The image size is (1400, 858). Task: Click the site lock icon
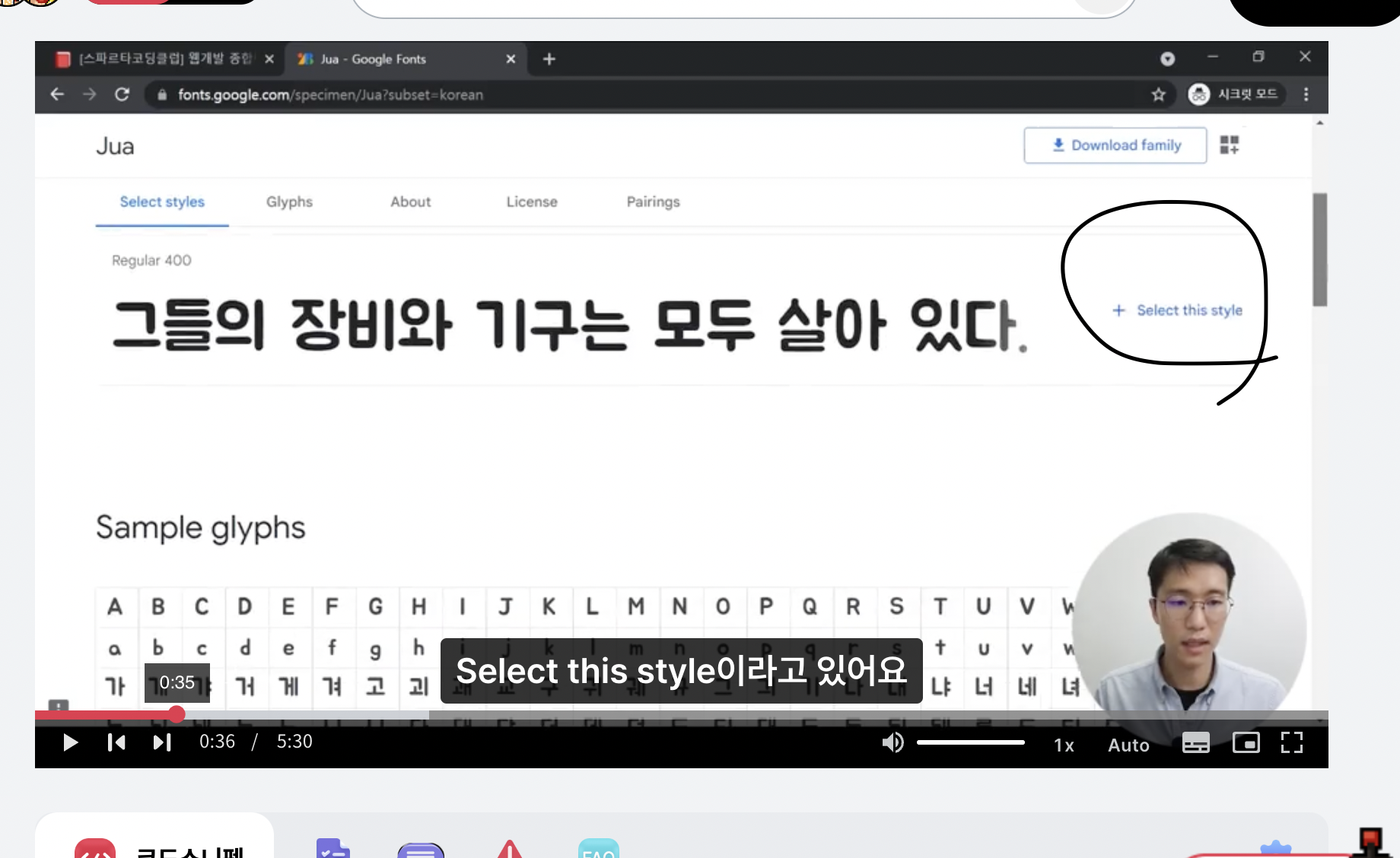coord(161,94)
